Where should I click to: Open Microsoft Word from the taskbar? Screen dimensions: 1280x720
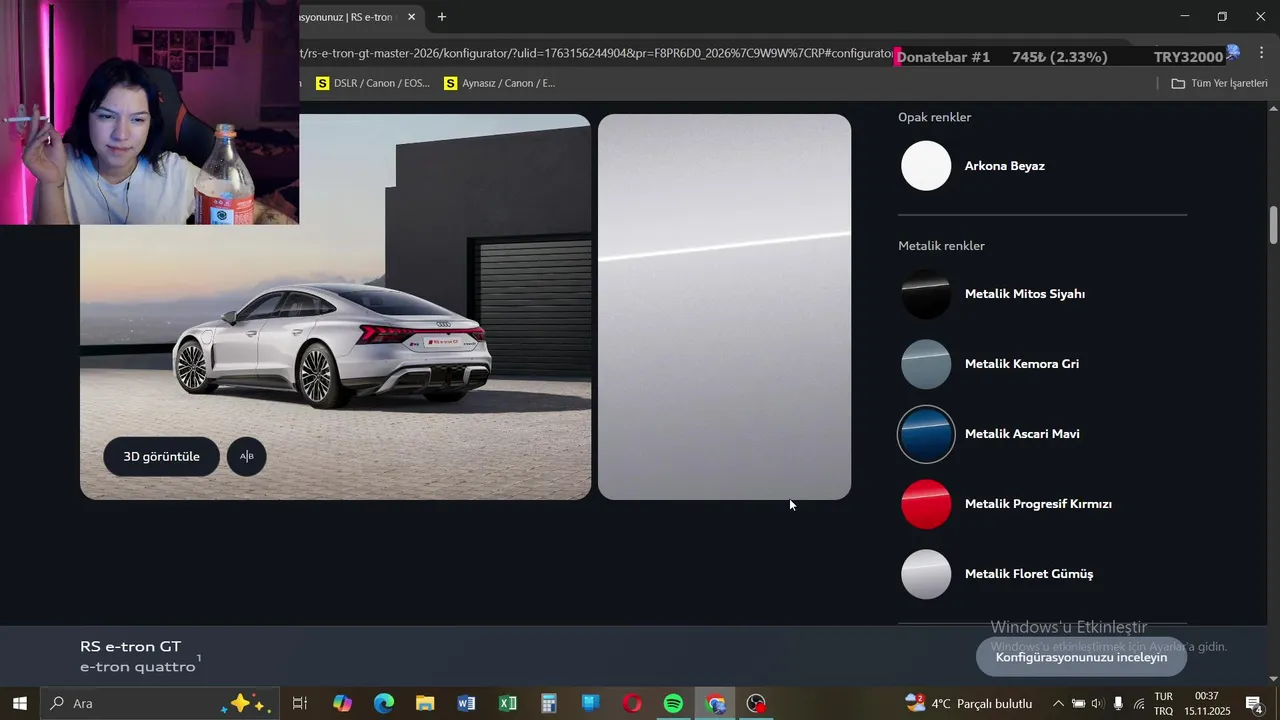[466, 704]
